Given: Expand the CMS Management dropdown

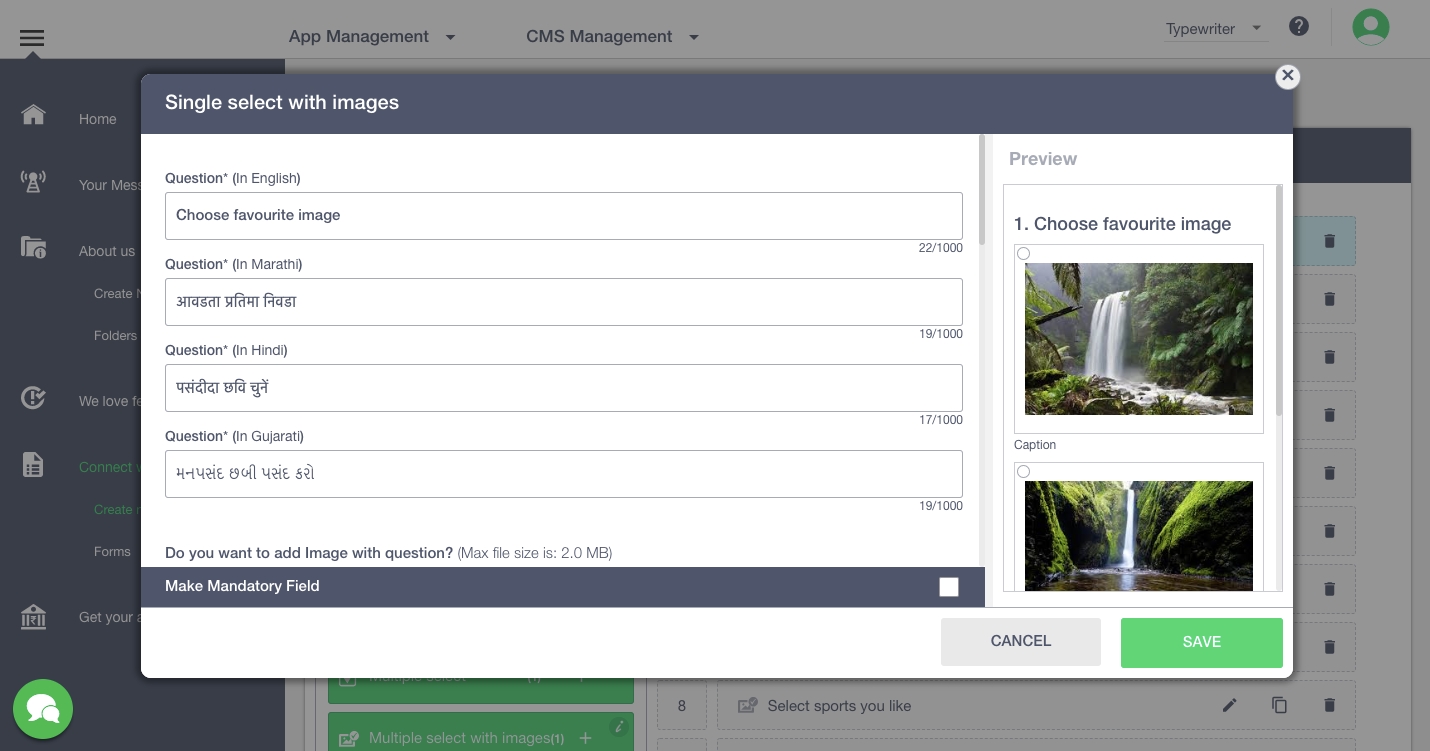Looking at the screenshot, I should coord(612,37).
